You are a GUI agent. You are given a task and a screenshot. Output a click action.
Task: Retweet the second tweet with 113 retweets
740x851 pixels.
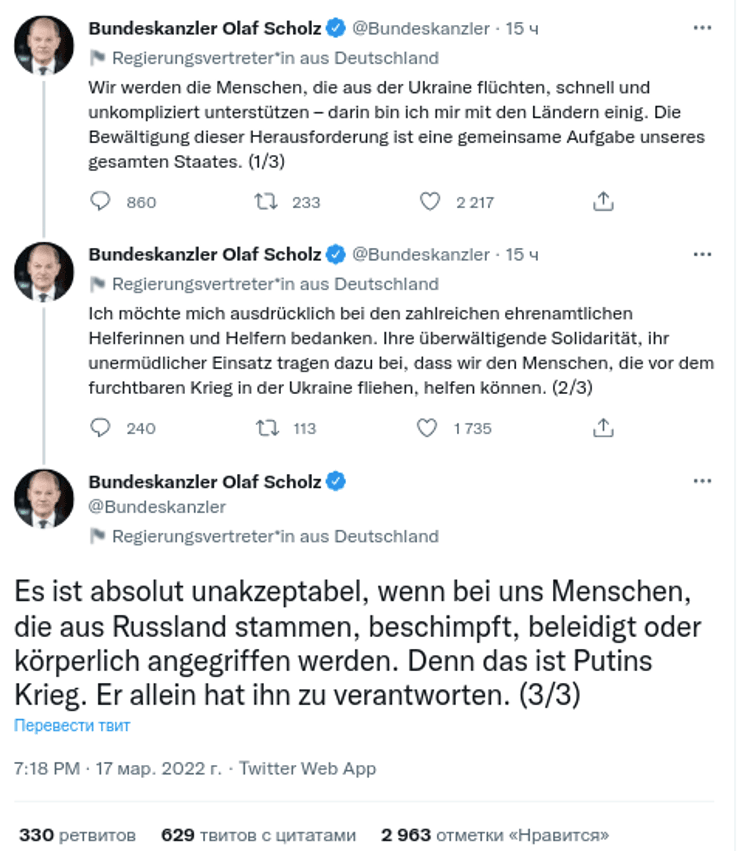tap(265, 428)
